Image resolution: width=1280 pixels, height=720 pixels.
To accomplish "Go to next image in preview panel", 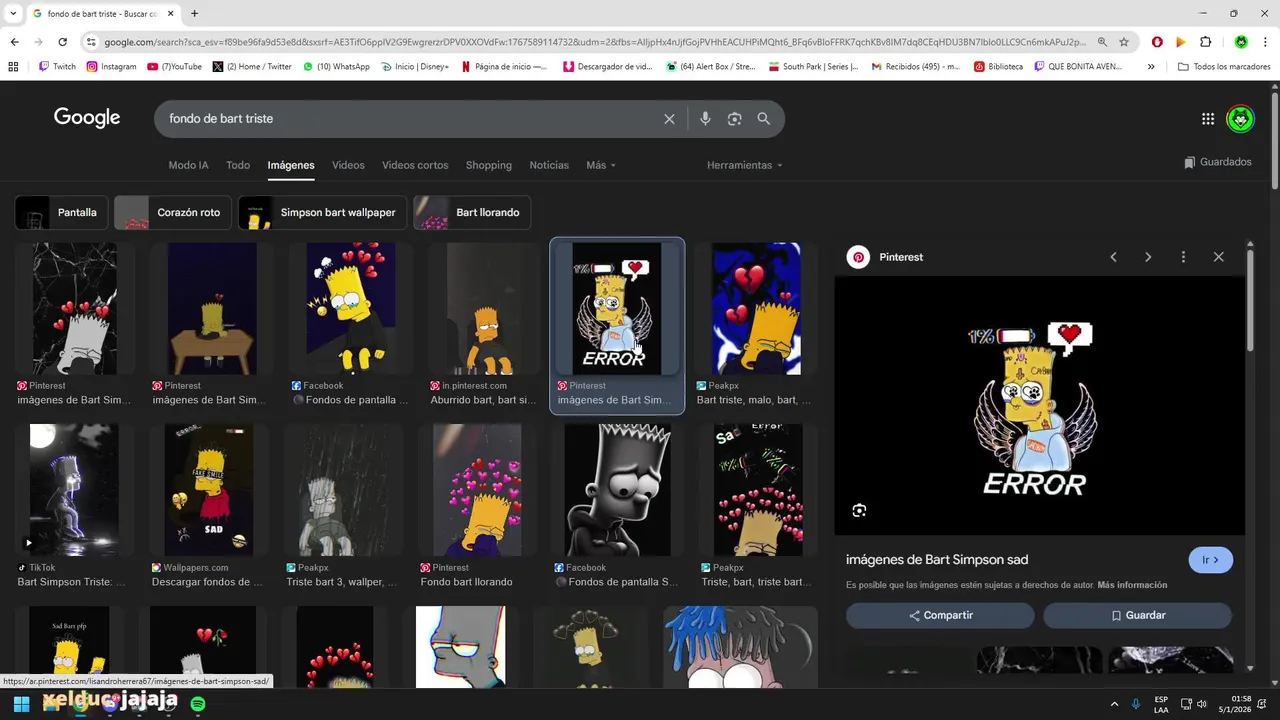I will click(1148, 257).
